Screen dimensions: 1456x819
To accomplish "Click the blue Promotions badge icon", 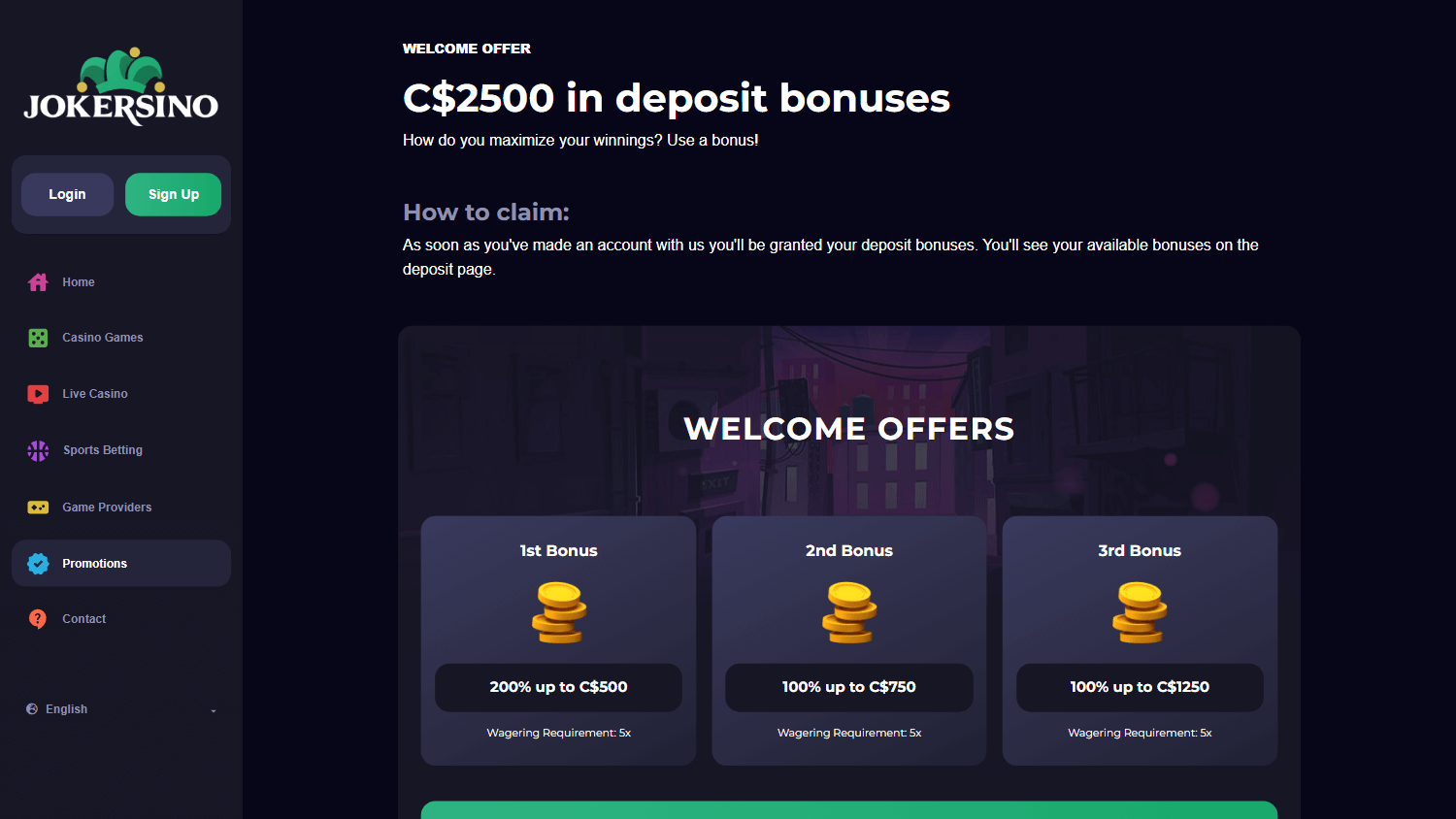I will click(x=38, y=564).
